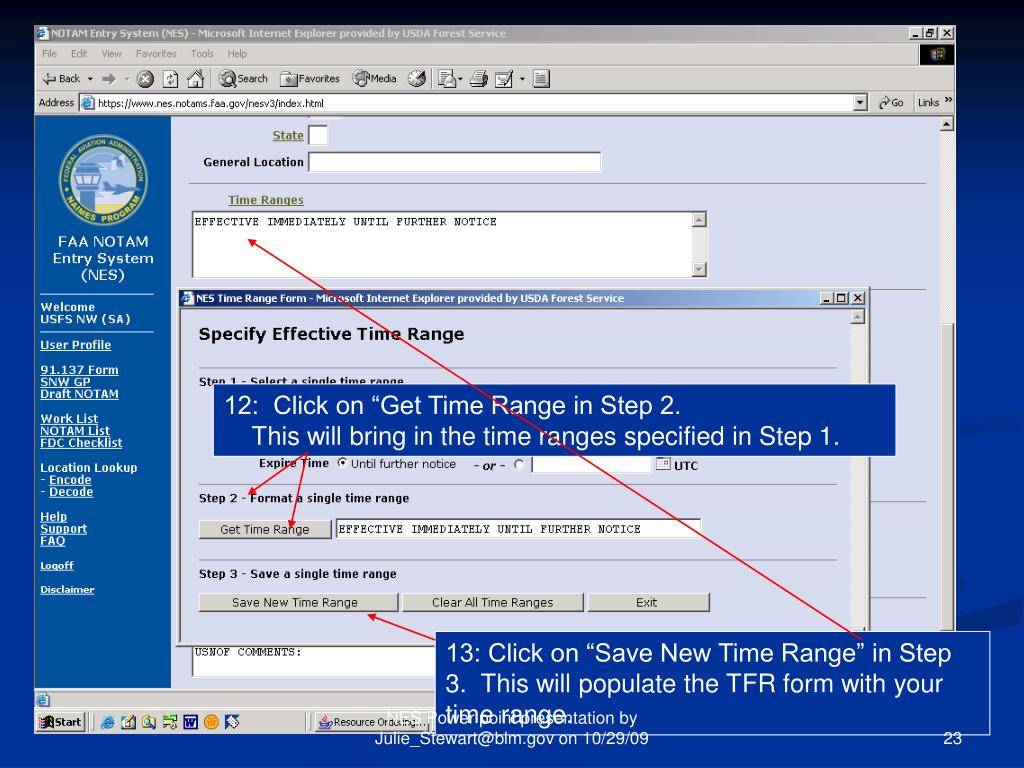Screen dimensions: 1024x768
Task: Click the Edit page toolbar icon
Action: point(504,79)
